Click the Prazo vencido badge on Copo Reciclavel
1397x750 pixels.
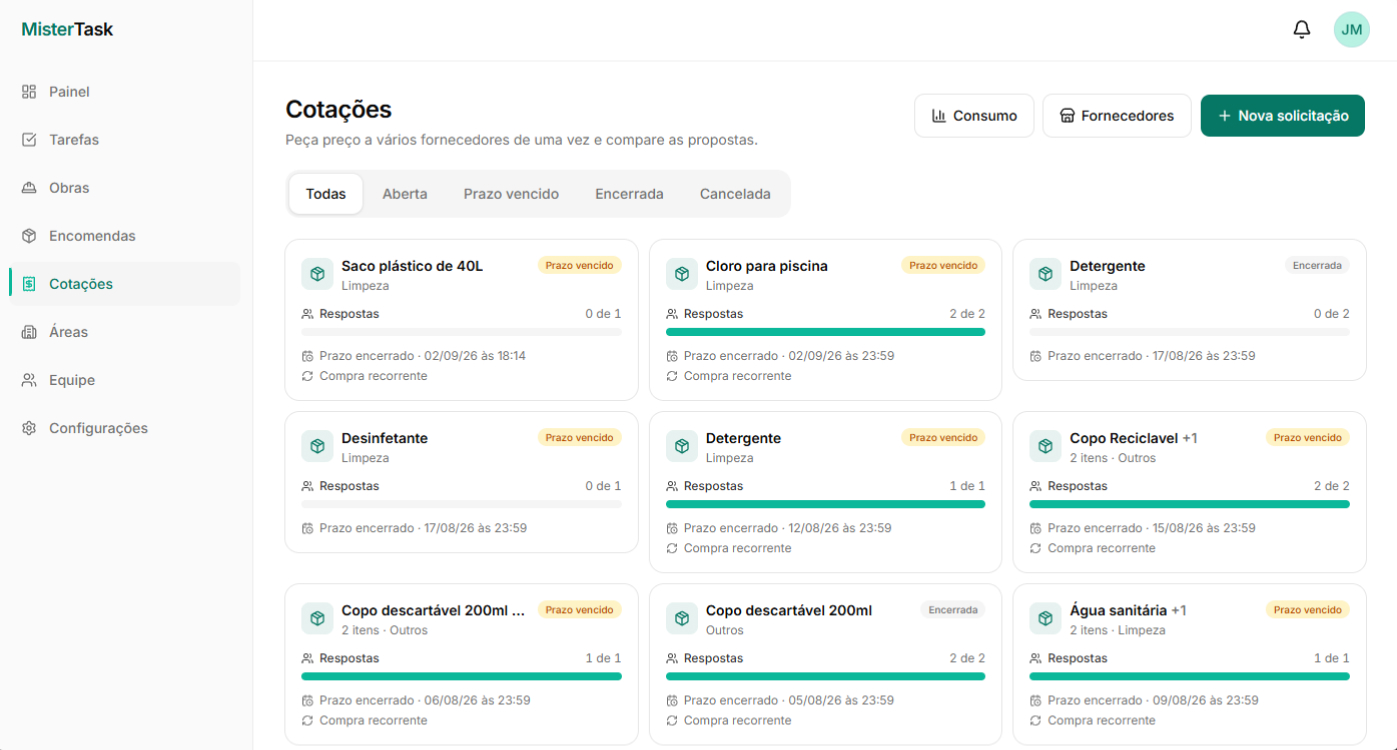tap(1307, 438)
